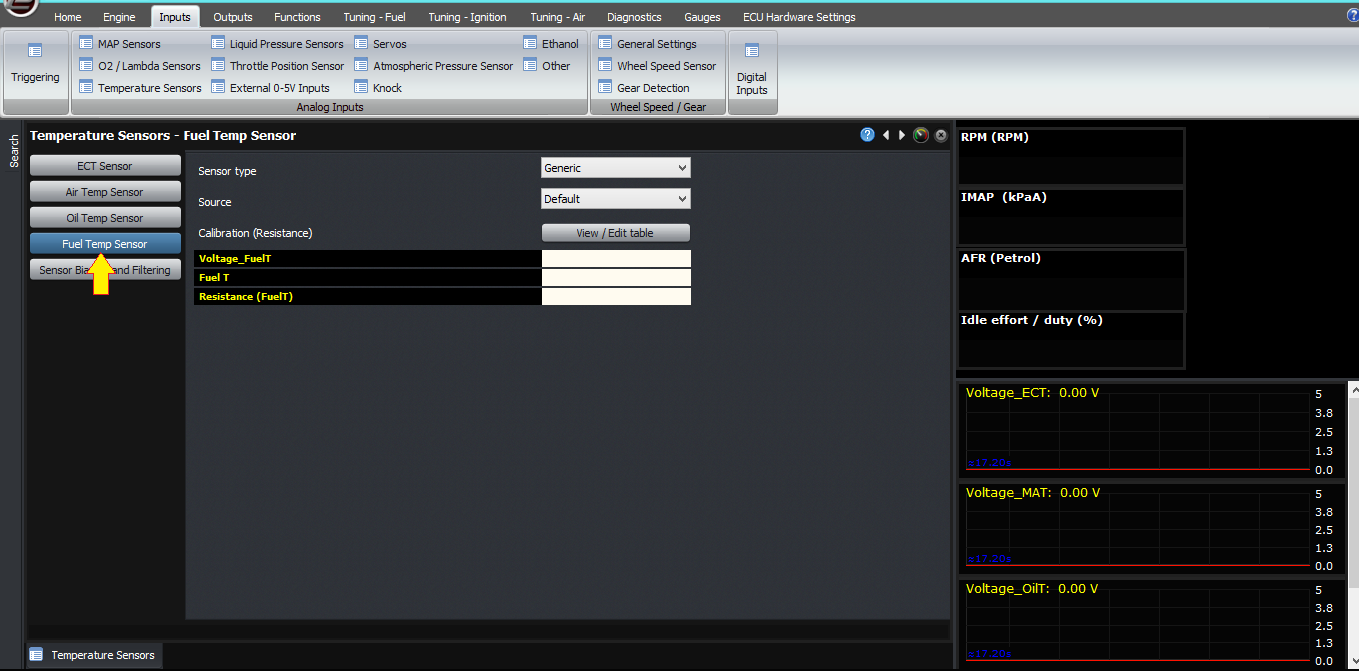Select Temperature Sensors bottom tab
The image size is (1359, 671).
(93, 655)
